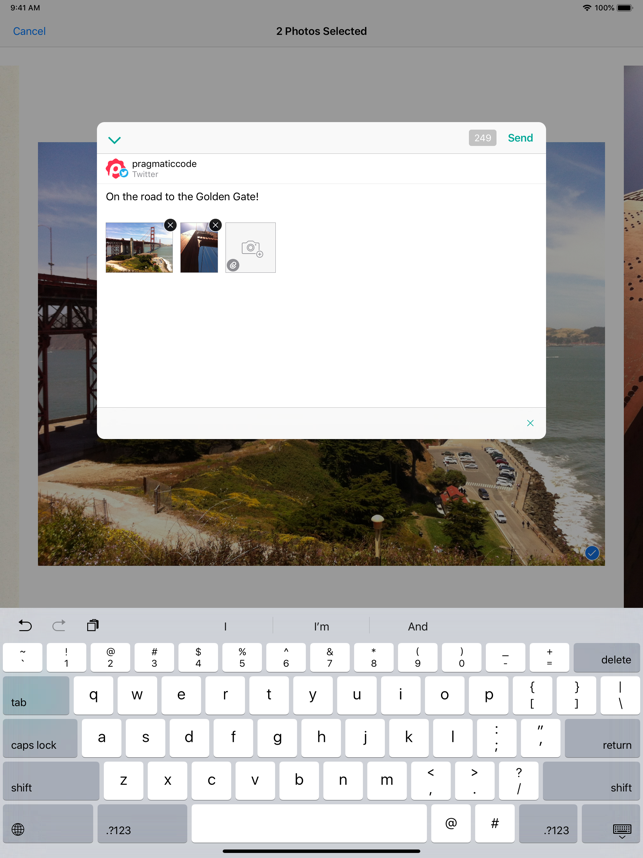
Task: Select the pragmaticcode Twitter account avatar
Action: pos(116,169)
